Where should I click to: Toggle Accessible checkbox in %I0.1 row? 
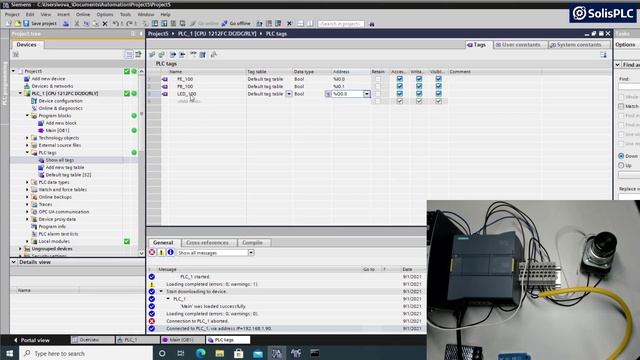(400, 86)
